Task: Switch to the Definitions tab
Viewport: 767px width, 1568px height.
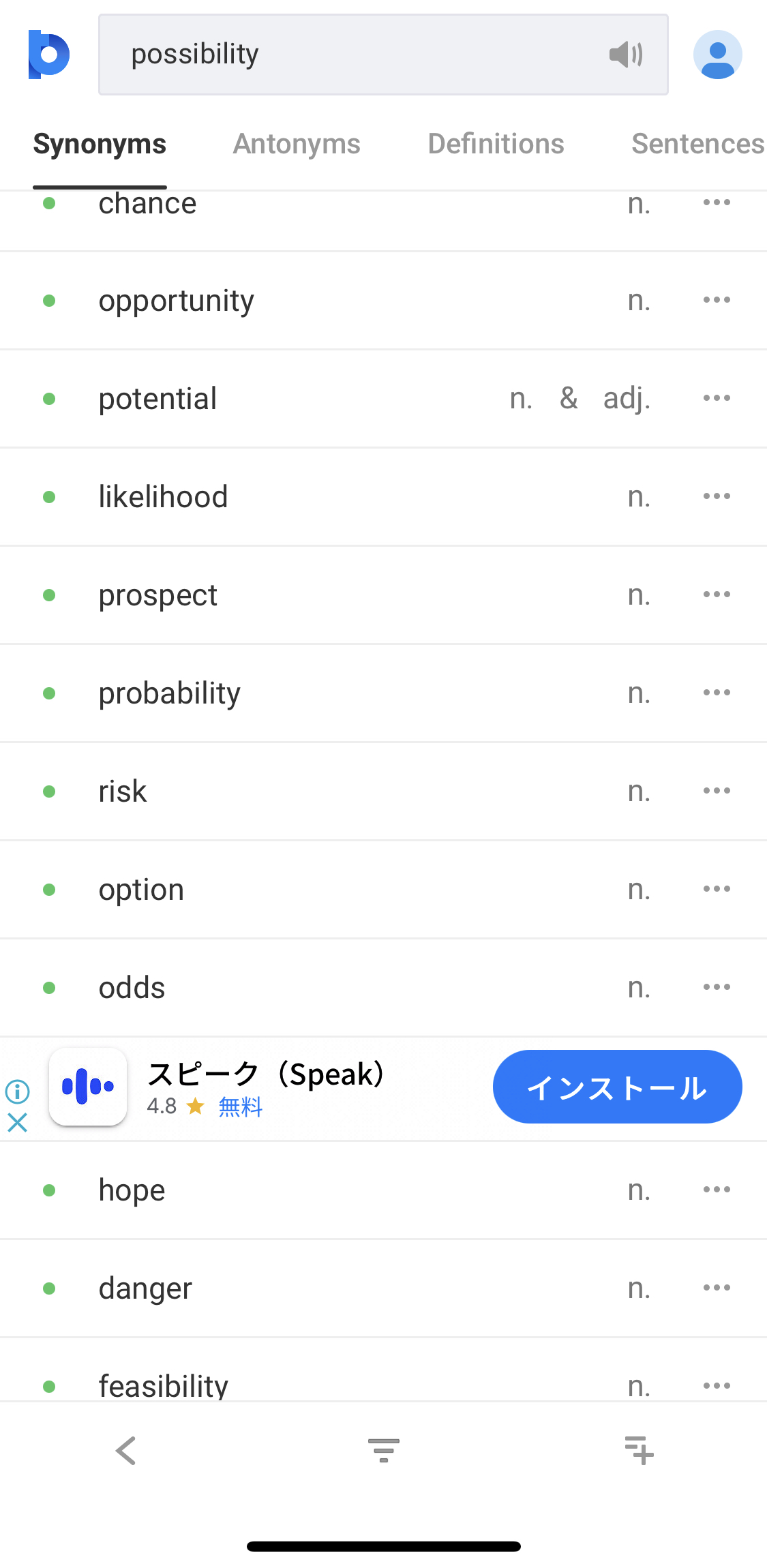Action: (x=496, y=144)
